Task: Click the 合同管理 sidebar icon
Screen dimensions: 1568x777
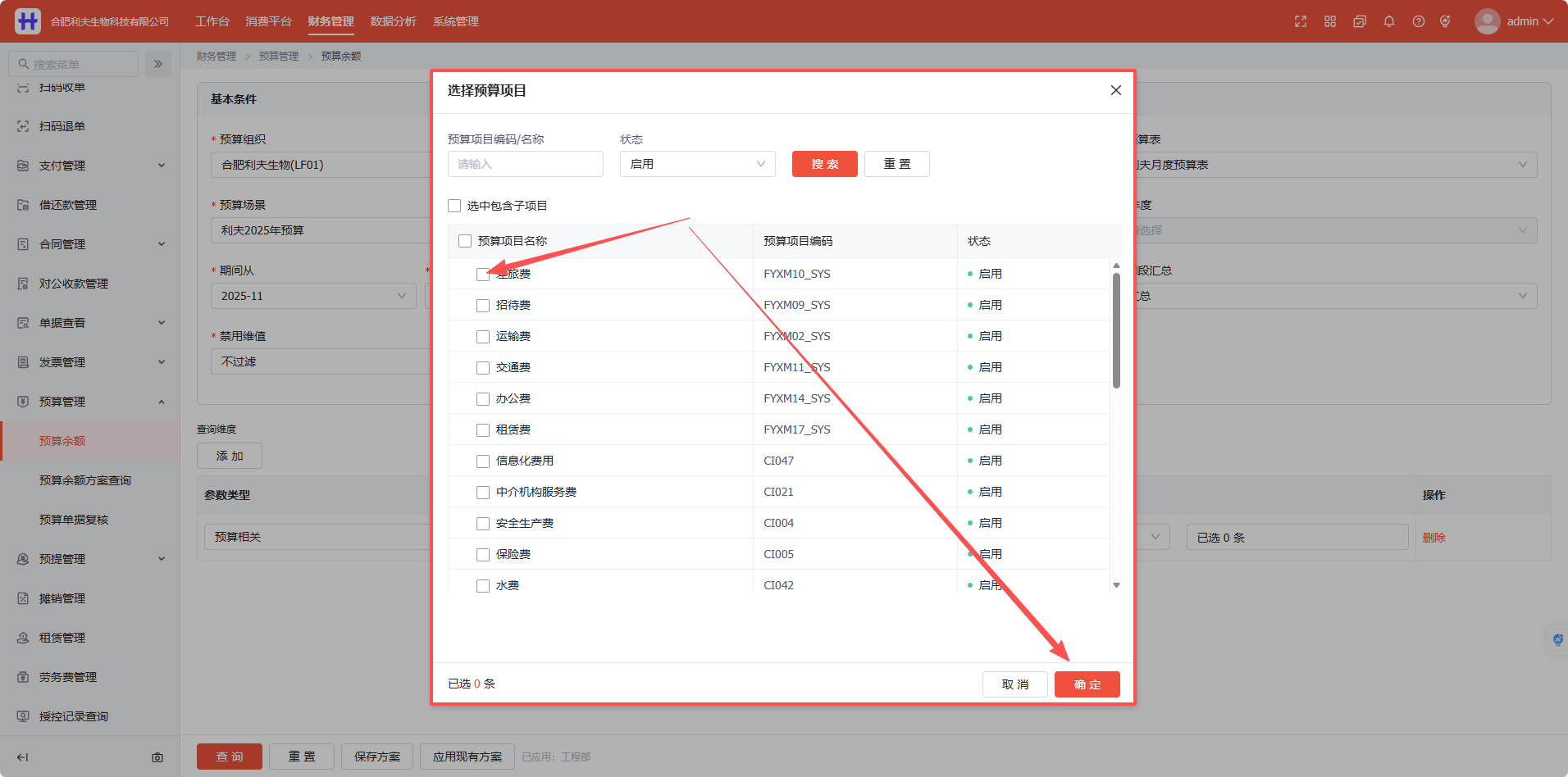Action: [x=23, y=244]
